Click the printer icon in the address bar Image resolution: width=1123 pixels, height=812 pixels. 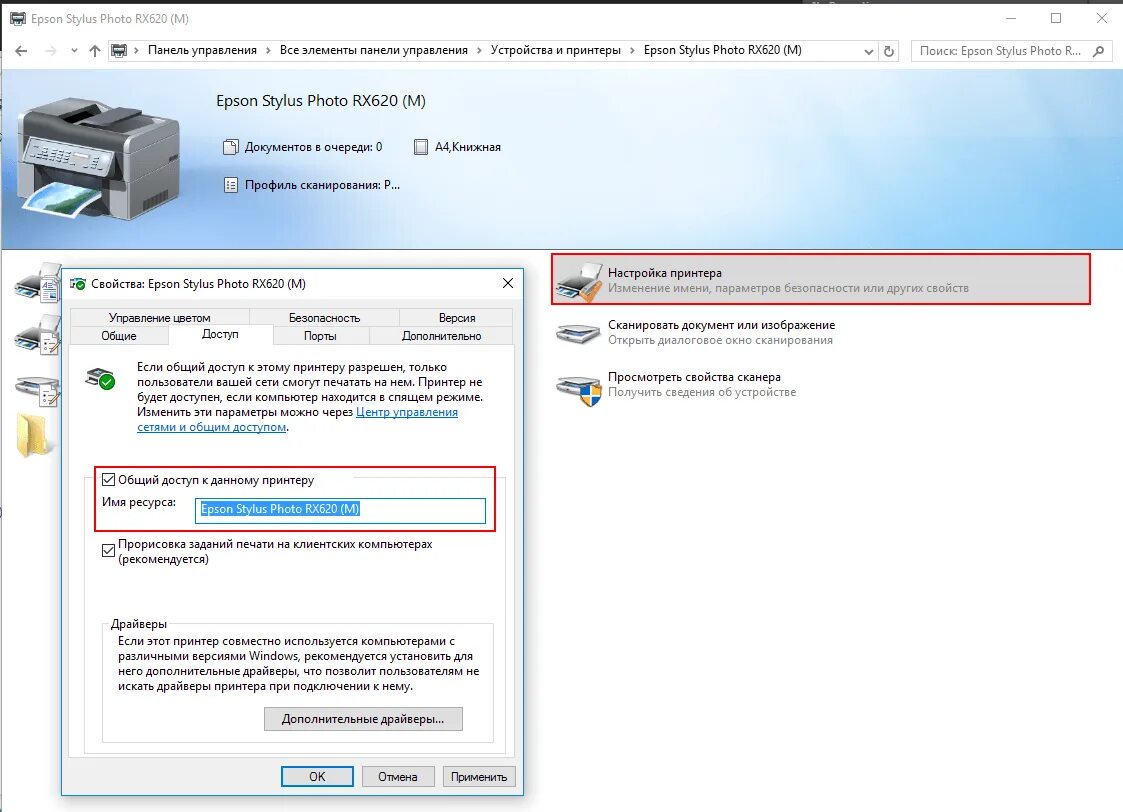(x=119, y=50)
